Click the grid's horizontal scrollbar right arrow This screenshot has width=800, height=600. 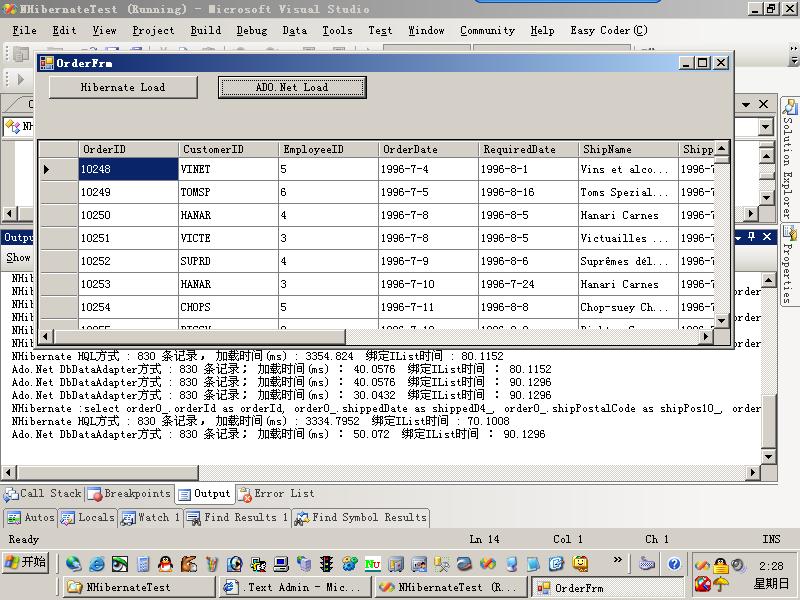tap(706, 336)
